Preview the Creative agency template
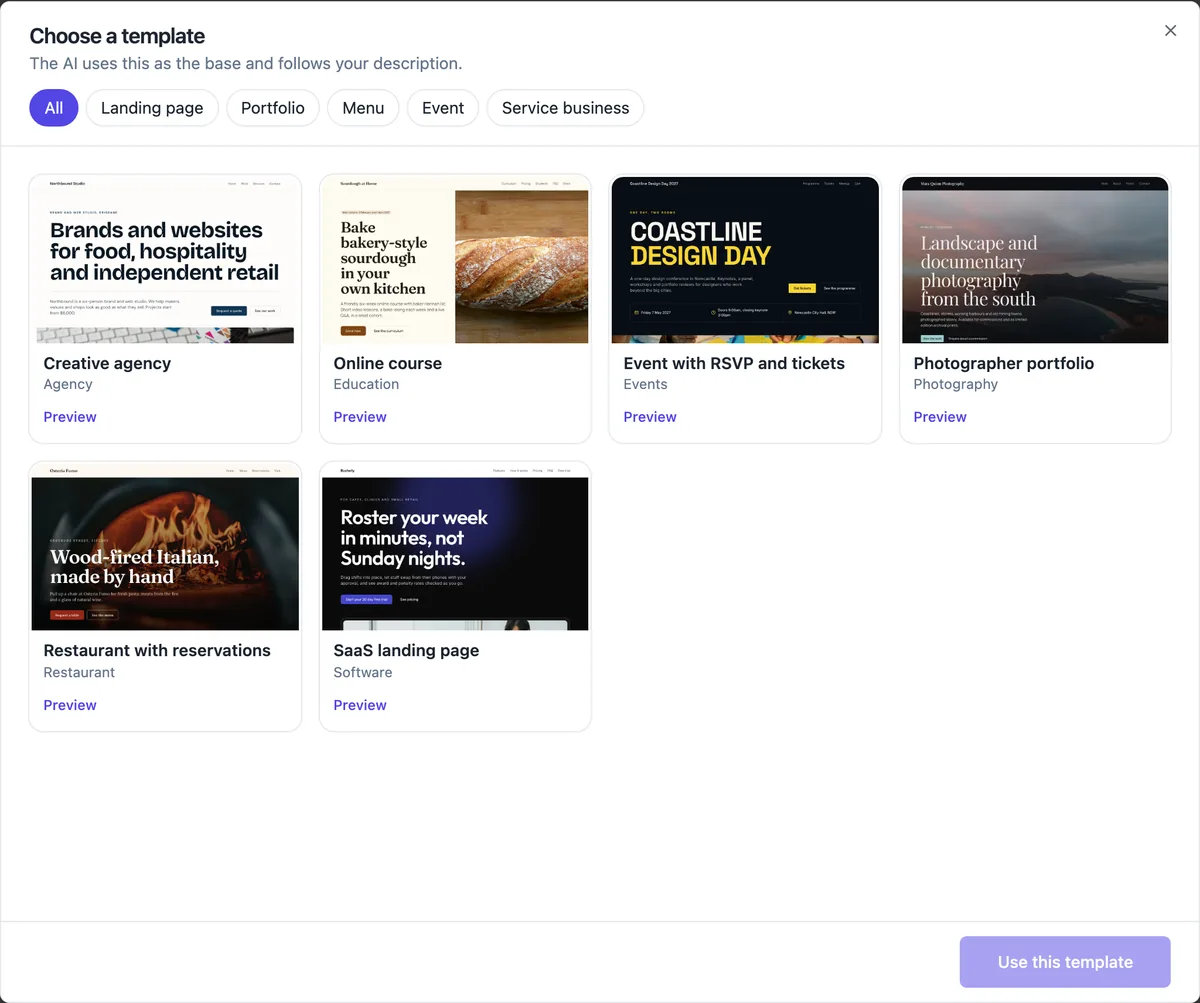 [x=70, y=417]
